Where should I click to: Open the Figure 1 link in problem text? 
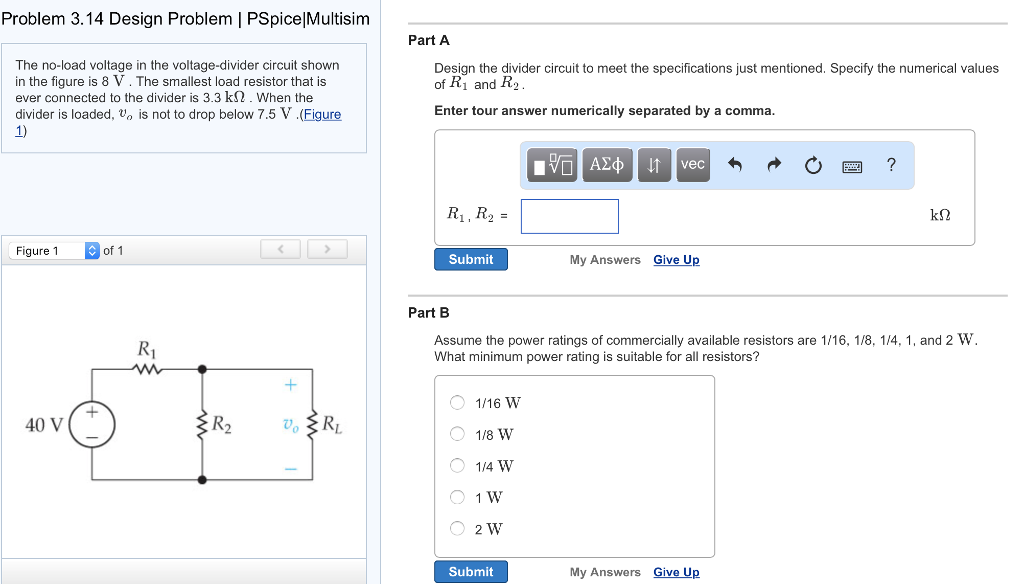[x=321, y=114]
